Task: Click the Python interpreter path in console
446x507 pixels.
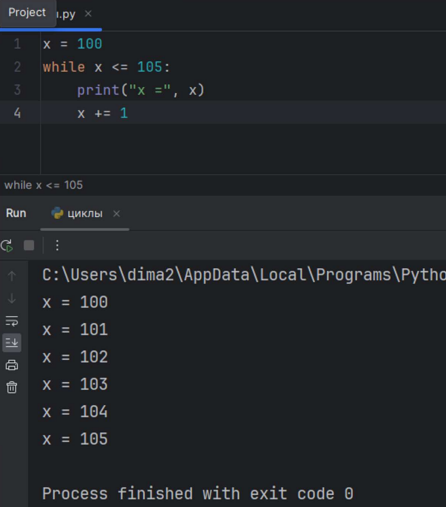Action: (x=244, y=275)
